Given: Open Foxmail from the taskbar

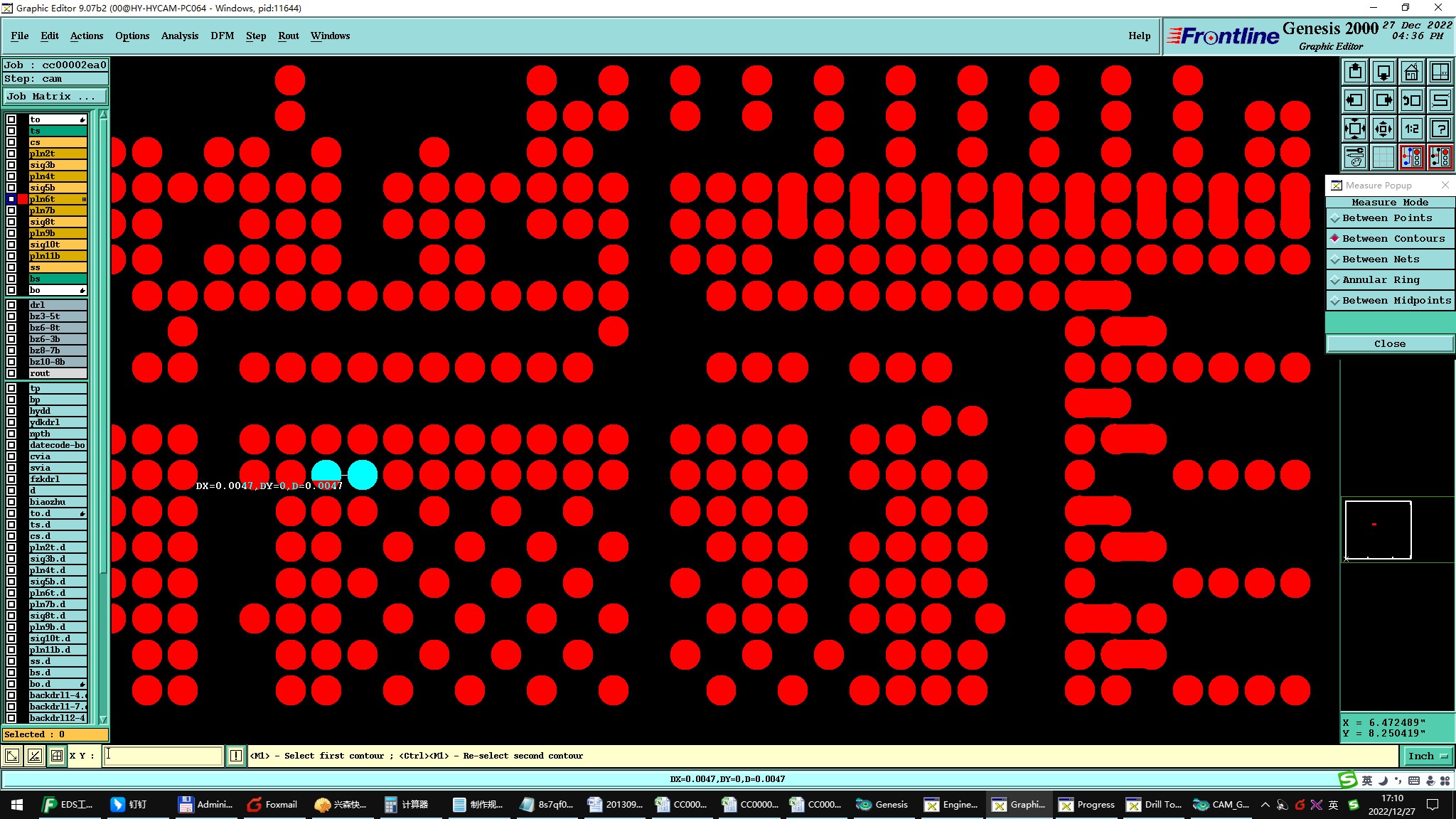Looking at the screenshot, I should pos(272,804).
